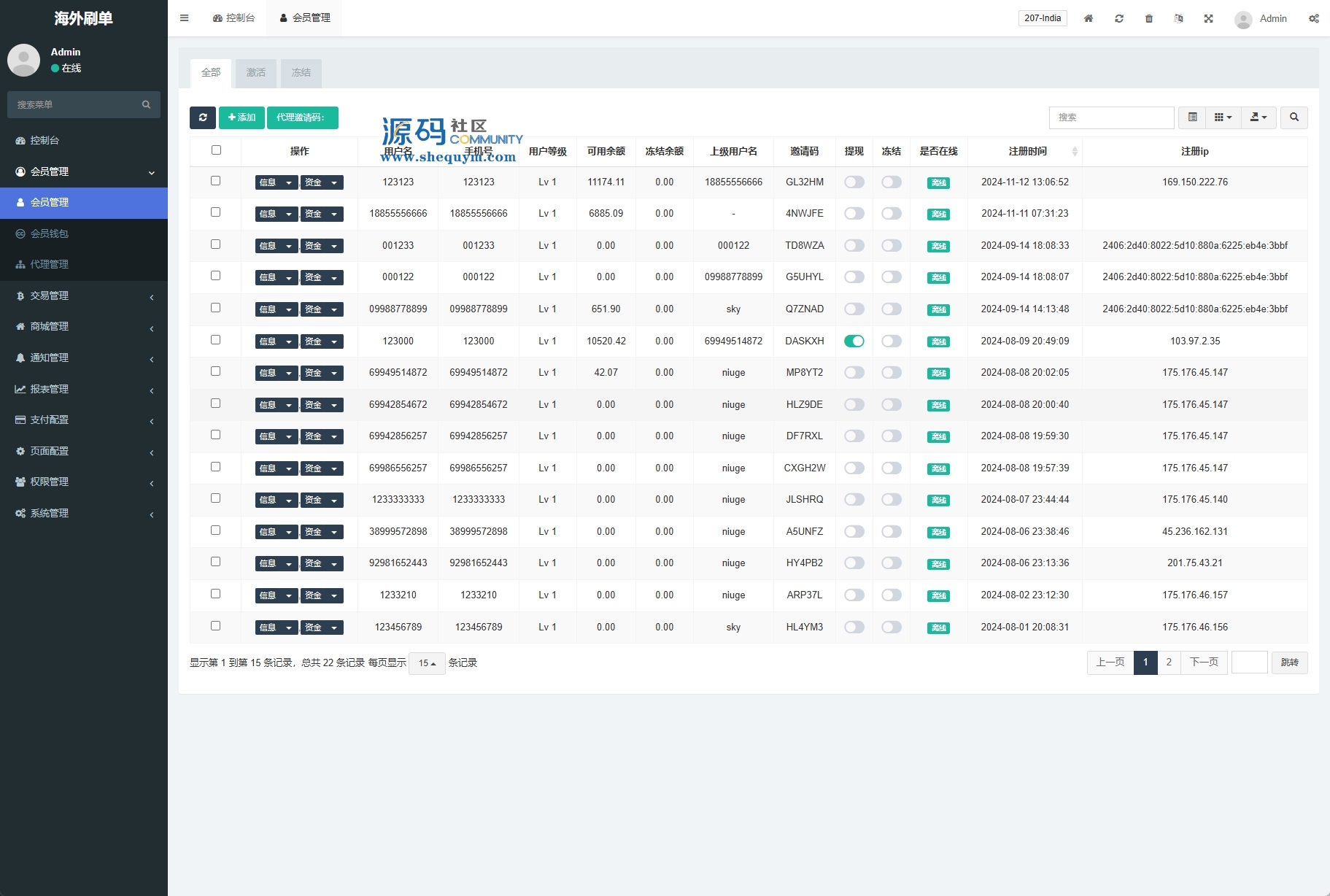This screenshot has height=896, width=1330.
Task: Open 交易管理 in the sidebar menu
Action: click(84, 296)
